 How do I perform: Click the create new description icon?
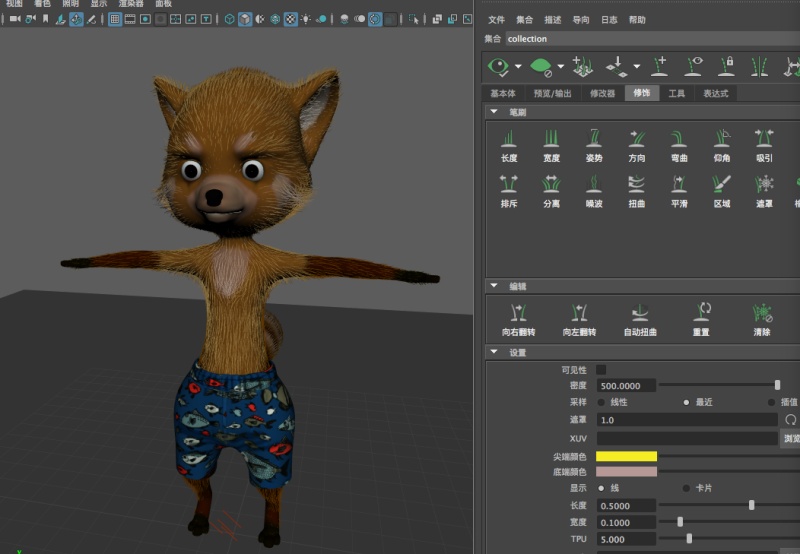(x=582, y=67)
